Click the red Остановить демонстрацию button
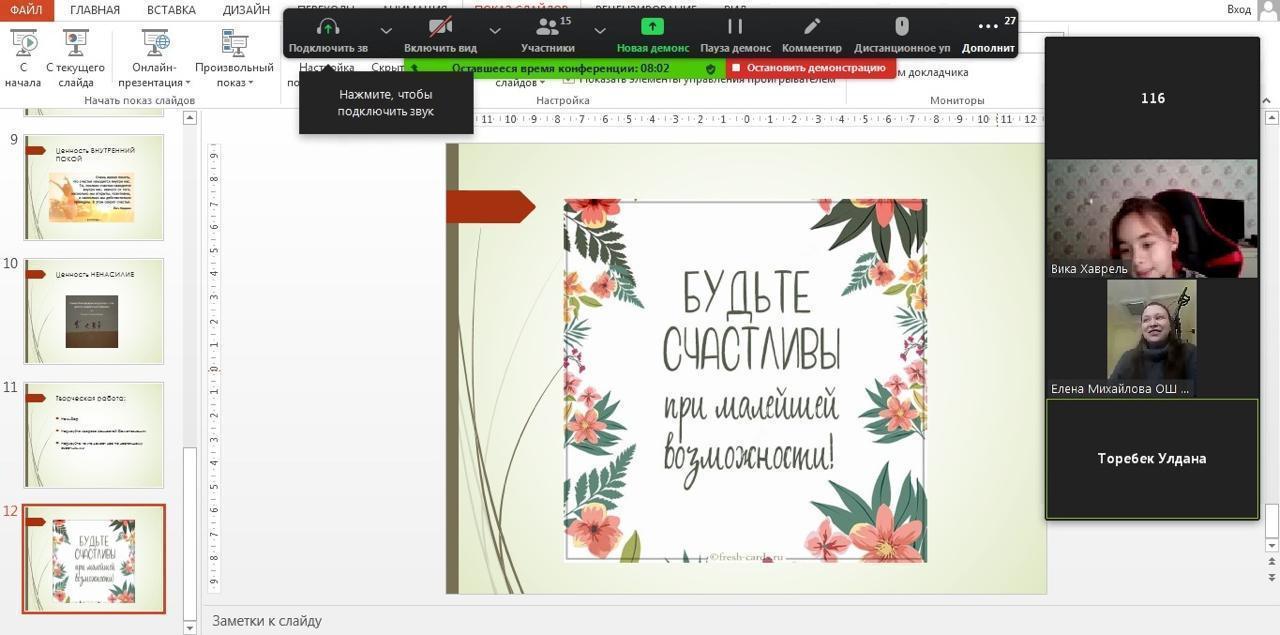1280x635 pixels. coord(812,67)
